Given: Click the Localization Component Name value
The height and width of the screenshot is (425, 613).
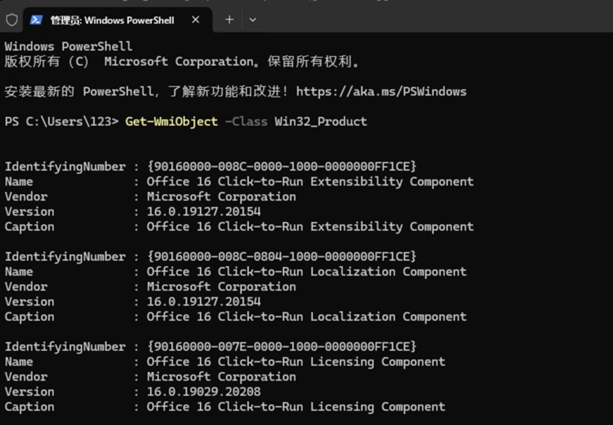Looking at the screenshot, I should pyautogui.click(x=305, y=271).
